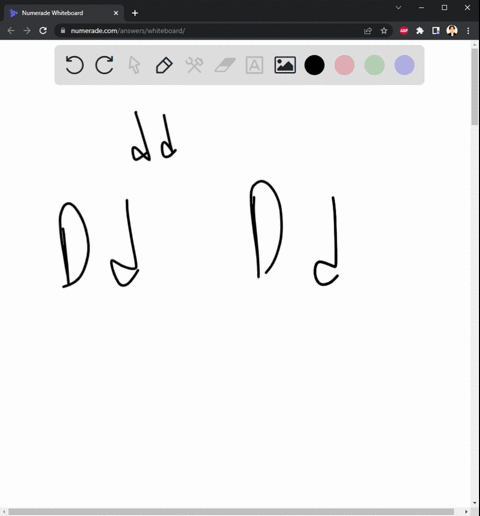Pick the green ink color

[374, 65]
